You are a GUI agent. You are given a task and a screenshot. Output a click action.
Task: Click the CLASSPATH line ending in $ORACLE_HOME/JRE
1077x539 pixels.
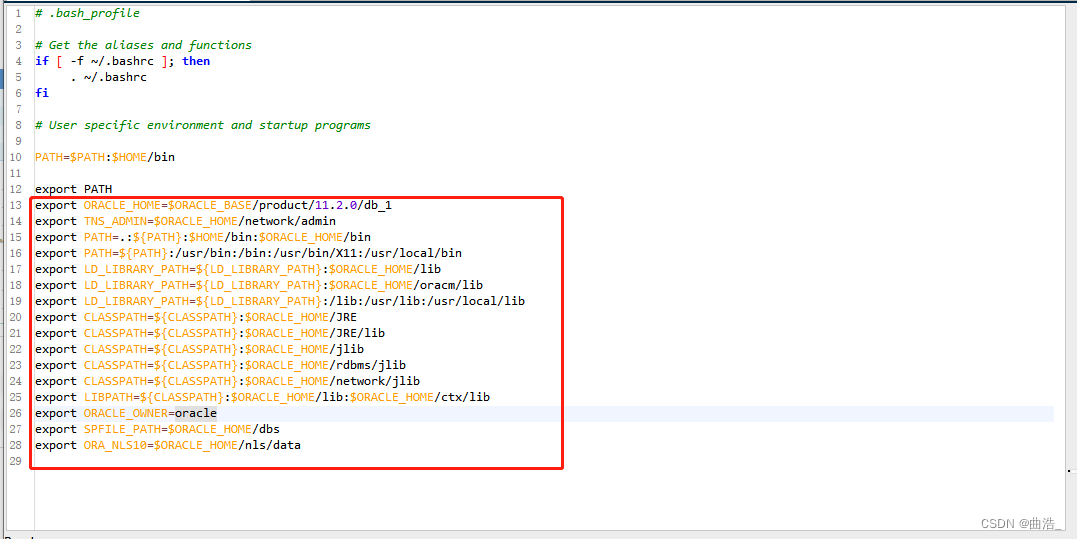(x=196, y=317)
